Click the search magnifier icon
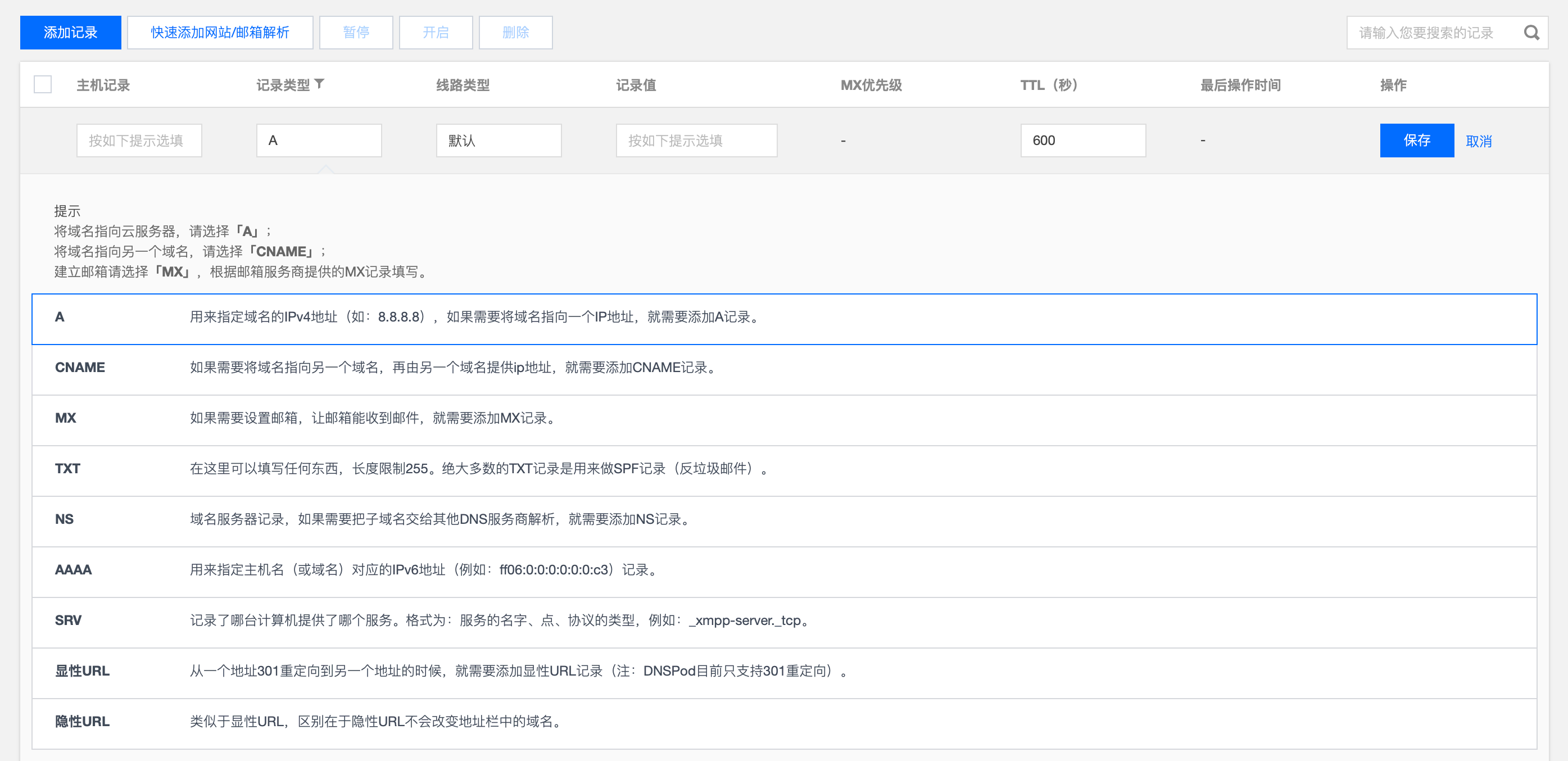This screenshot has height=761, width=1568. click(1531, 33)
